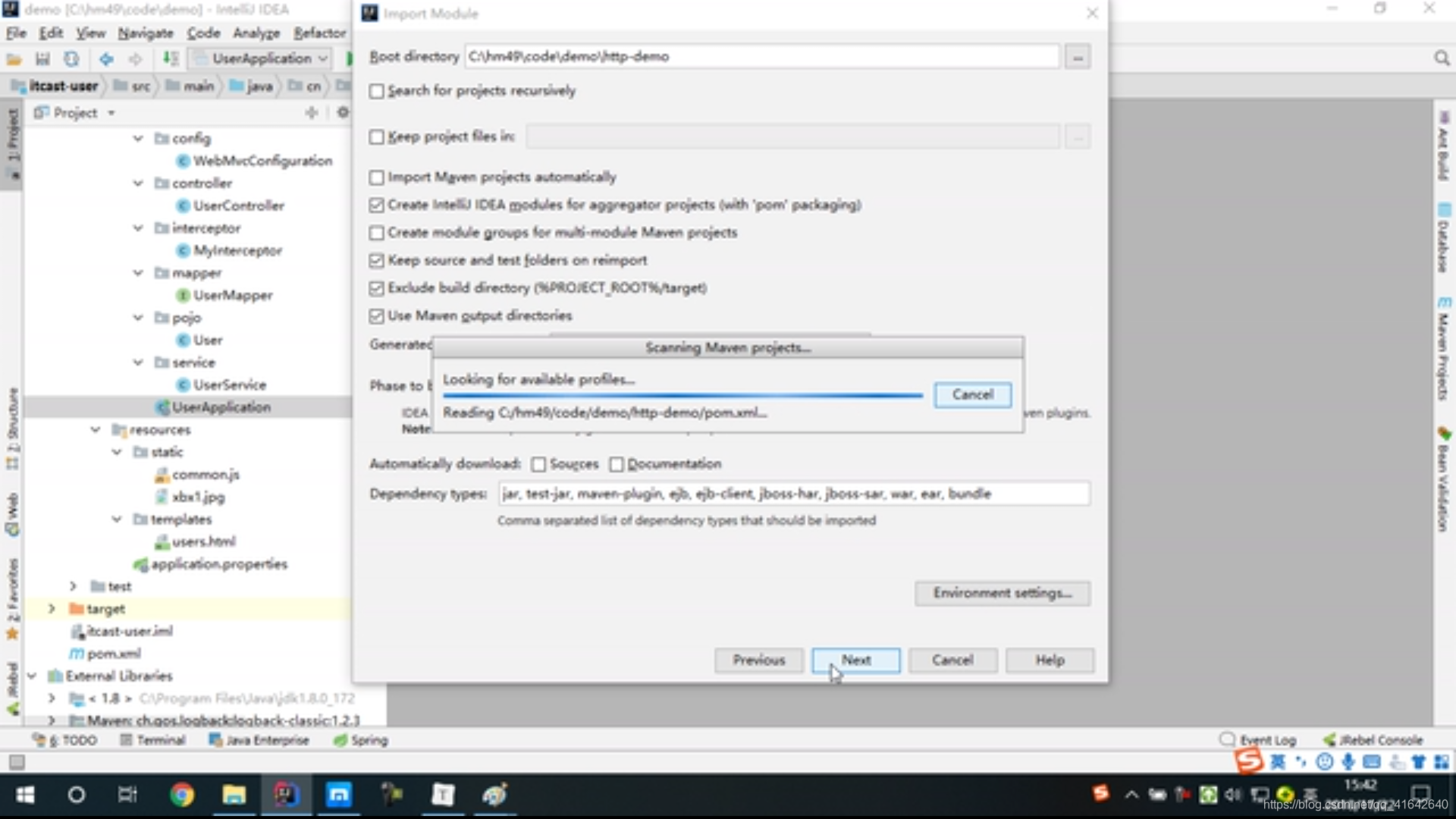Enable Keep project files in checkbox
The height and width of the screenshot is (819, 1456).
pyautogui.click(x=377, y=137)
